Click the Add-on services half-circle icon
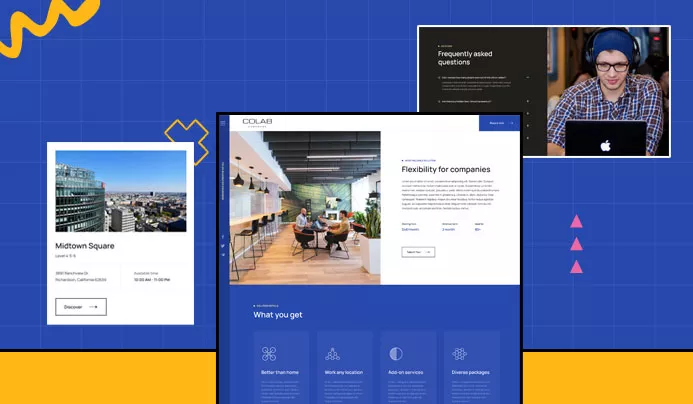This screenshot has height=404, width=693. pos(396,354)
